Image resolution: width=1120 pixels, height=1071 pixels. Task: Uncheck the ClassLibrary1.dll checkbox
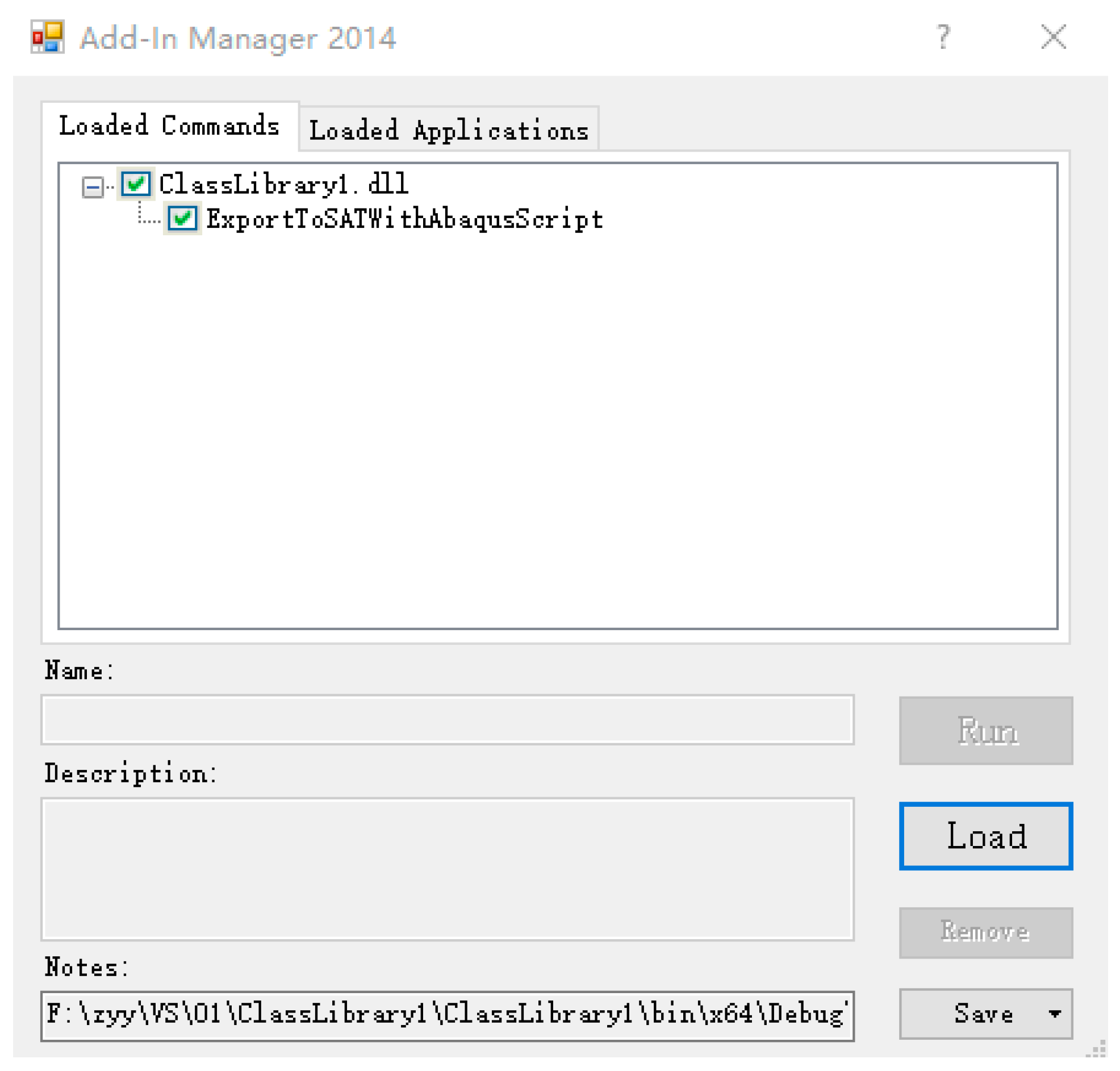pyautogui.click(x=136, y=185)
